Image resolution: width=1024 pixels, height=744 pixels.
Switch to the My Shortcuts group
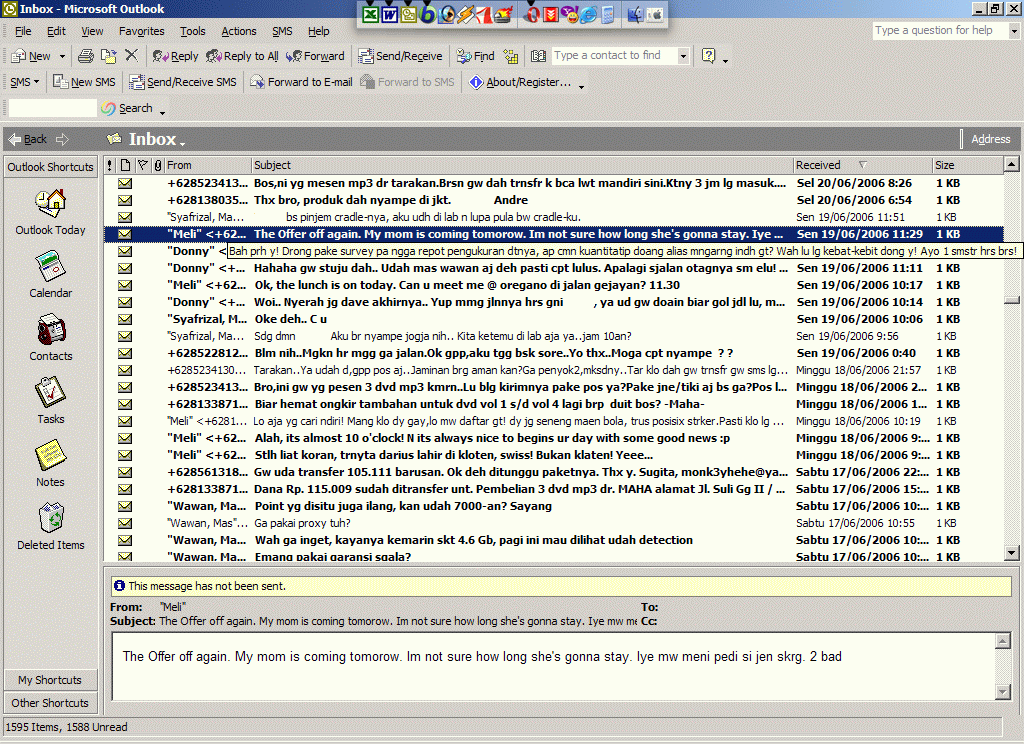point(50,680)
